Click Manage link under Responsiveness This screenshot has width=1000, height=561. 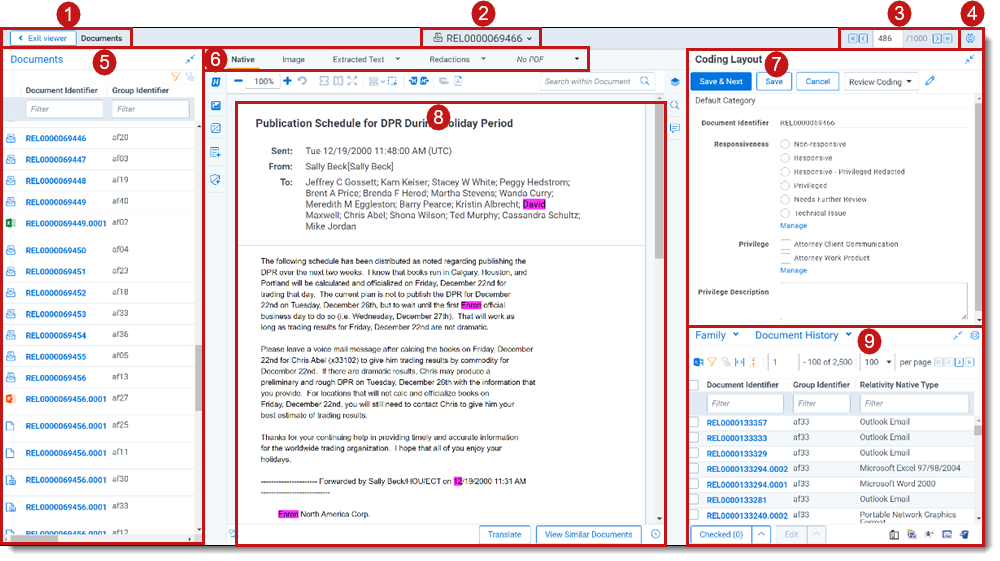(x=793, y=226)
